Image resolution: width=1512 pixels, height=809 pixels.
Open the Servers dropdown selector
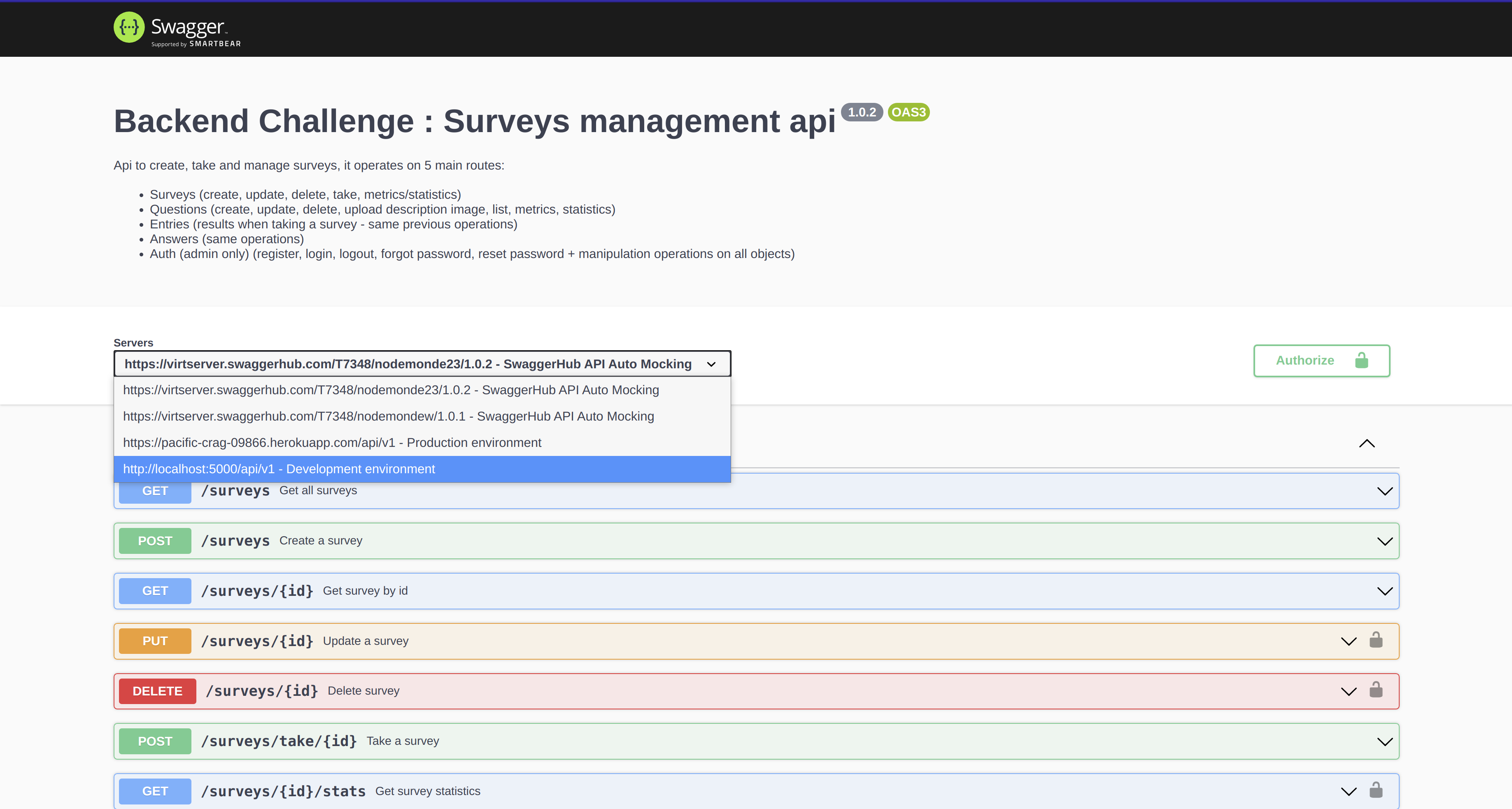click(x=422, y=364)
